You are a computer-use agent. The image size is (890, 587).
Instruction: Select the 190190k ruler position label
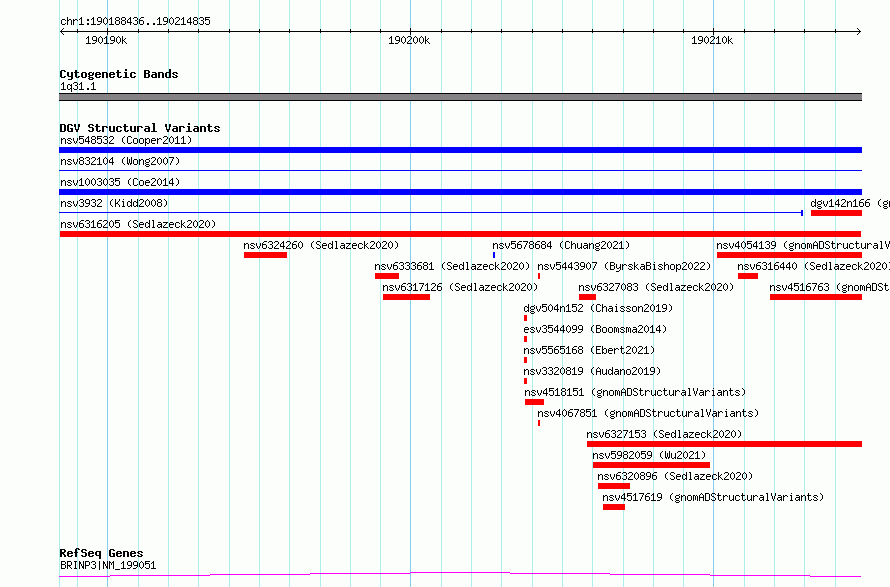pyautogui.click(x=106, y=40)
